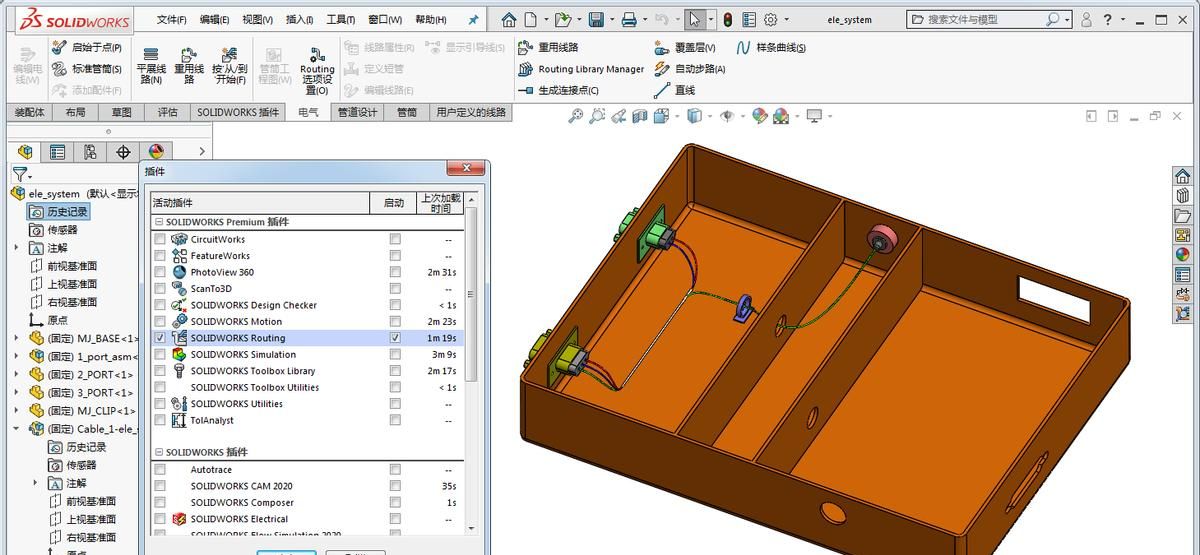The height and width of the screenshot is (555, 1200).
Task: Switch to the SOLIDWORKS 插件 tab
Action: pyautogui.click(x=238, y=113)
